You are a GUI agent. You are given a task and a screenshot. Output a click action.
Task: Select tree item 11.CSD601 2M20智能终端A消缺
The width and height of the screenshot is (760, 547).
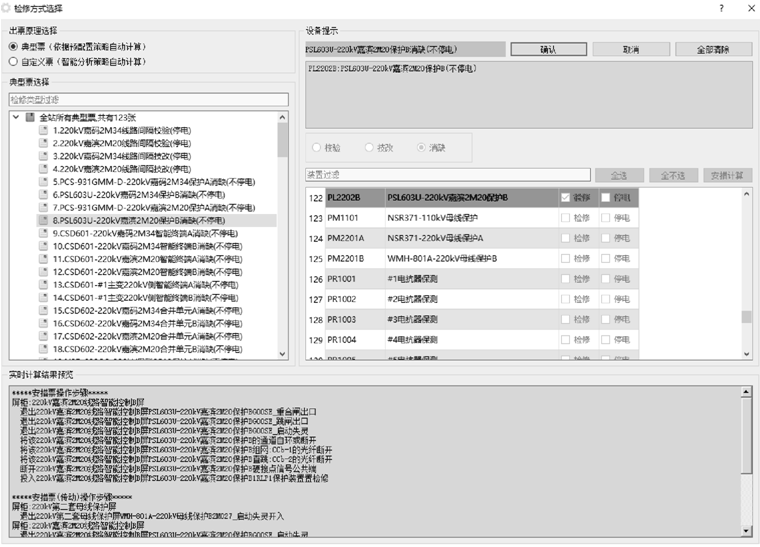[x=147, y=259]
